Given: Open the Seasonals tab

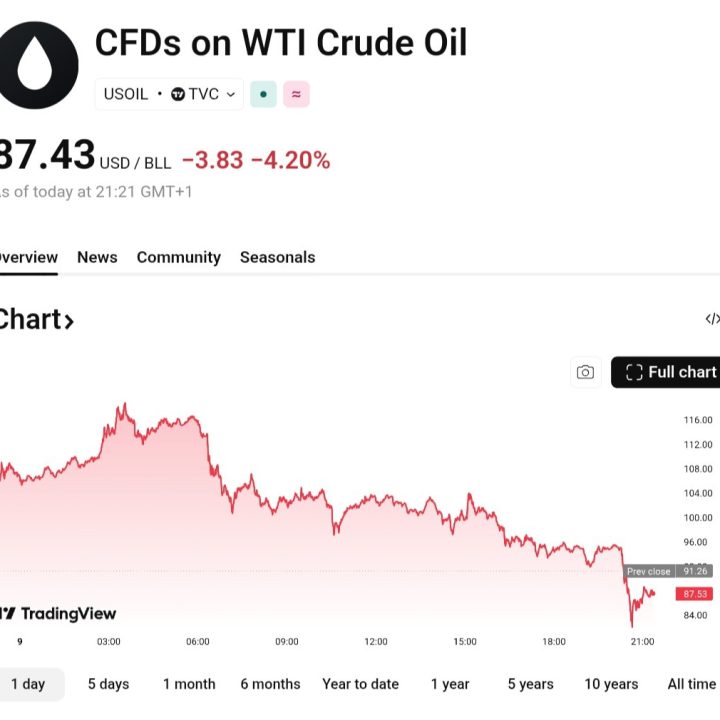Looking at the screenshot, I should coord(277,257).
